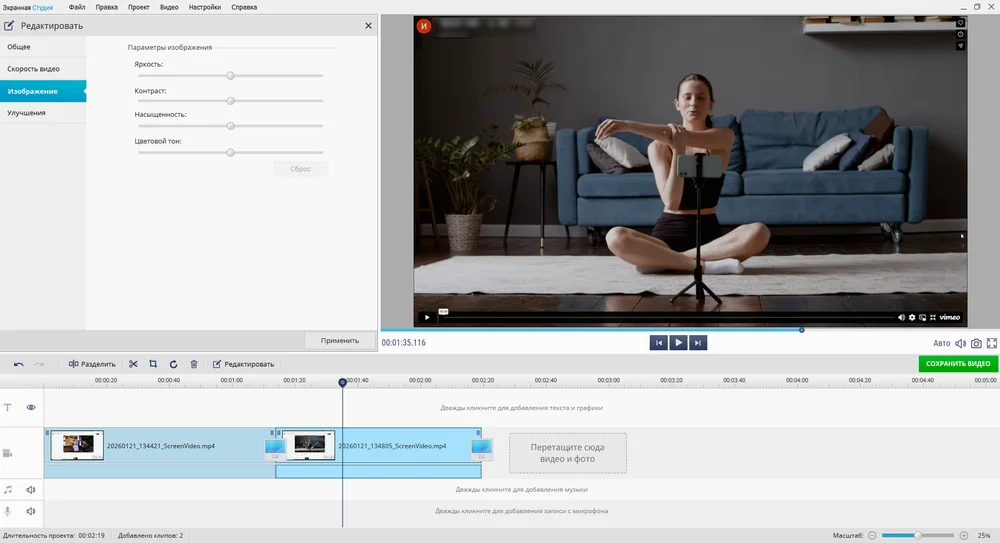Screen dimensions: 1000x543
Task: Click the undo arrow icon
Action: (18, 364)
